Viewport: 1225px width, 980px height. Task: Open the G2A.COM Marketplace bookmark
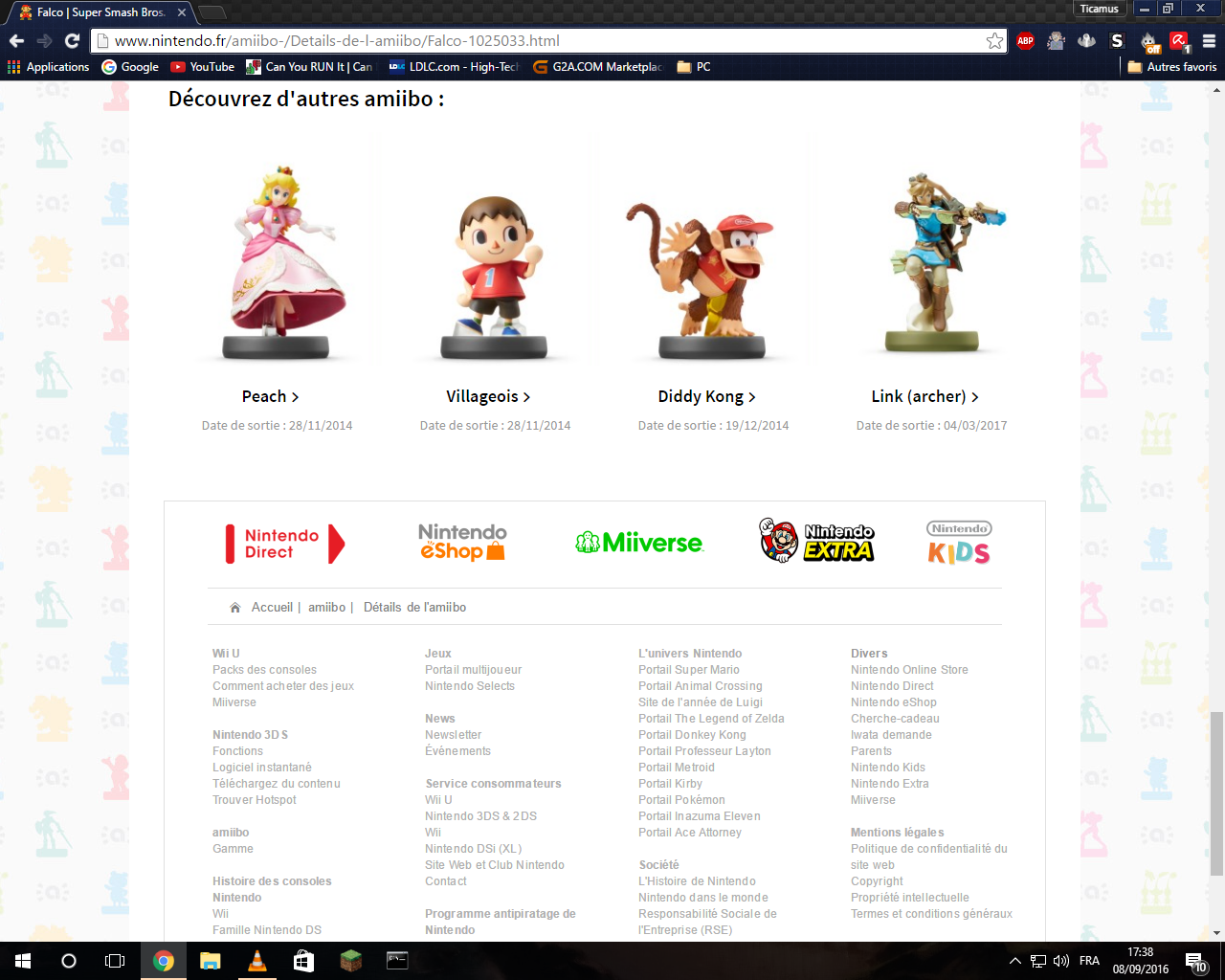(597, 67)
